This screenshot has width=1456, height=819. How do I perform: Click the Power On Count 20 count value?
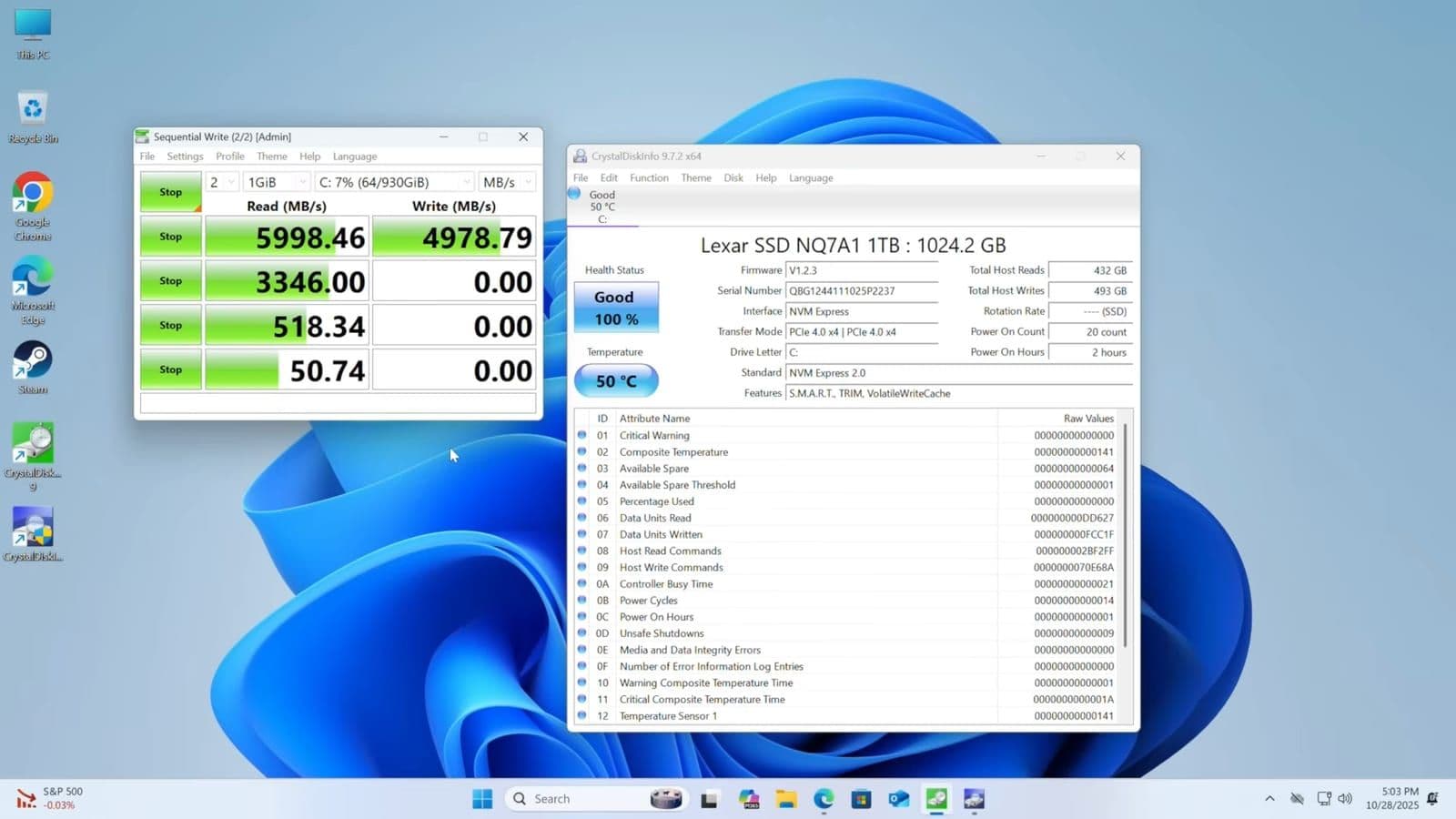1090,332
